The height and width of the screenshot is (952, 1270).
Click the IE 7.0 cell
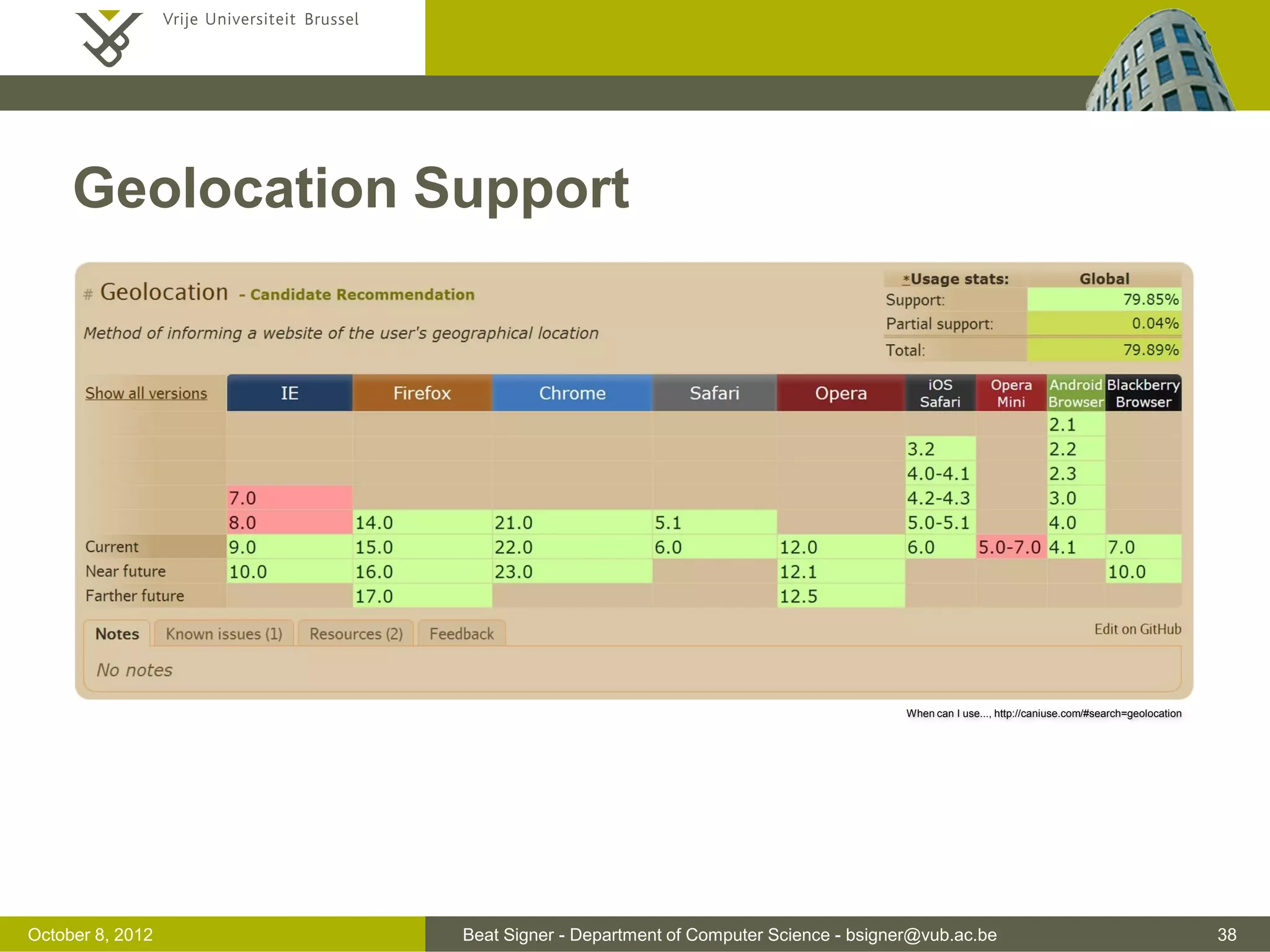coord(290,498)
